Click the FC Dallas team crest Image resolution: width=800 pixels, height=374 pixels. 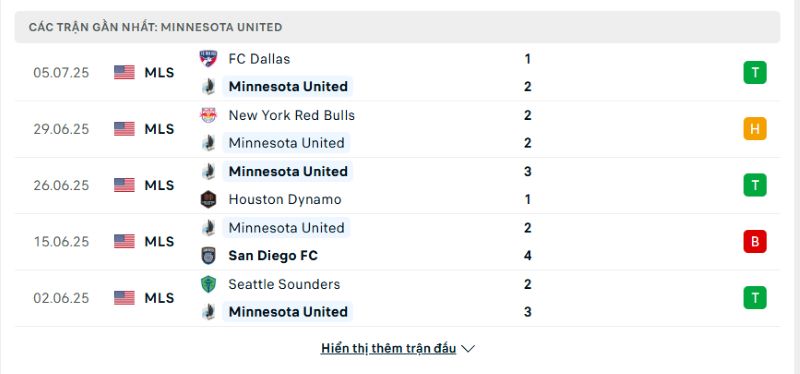click(208, 59)
